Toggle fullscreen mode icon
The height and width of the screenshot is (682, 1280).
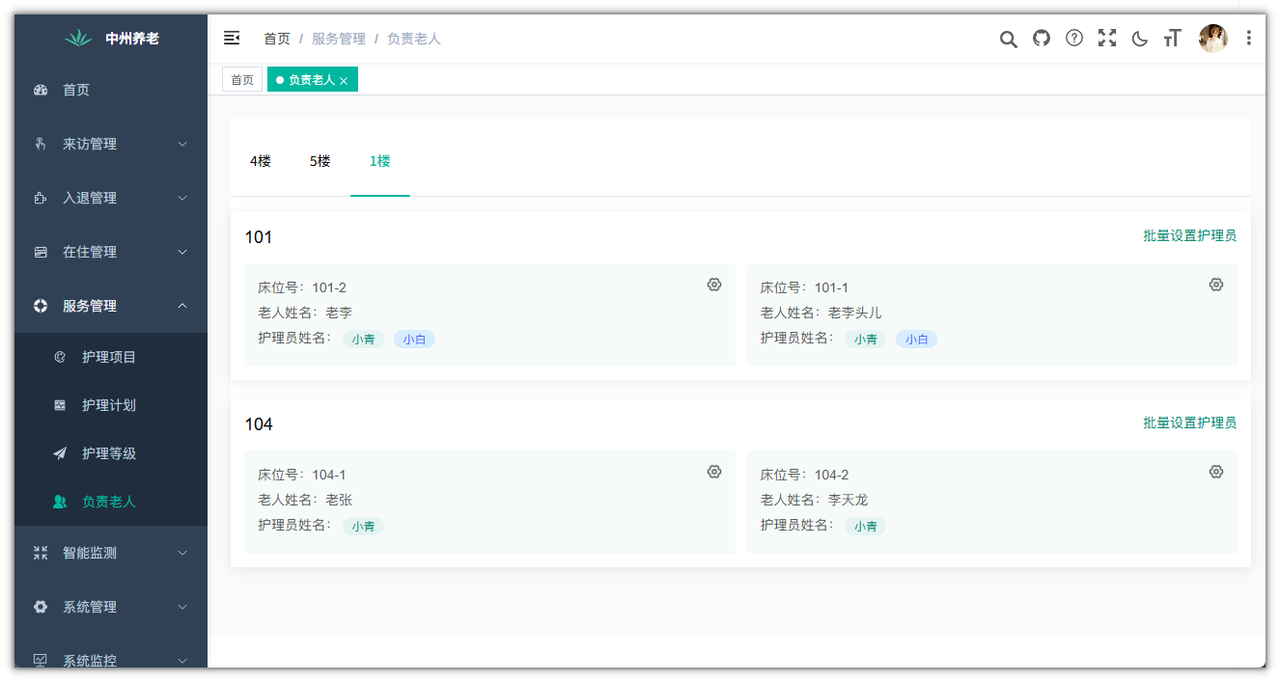tap(1107, 38)
